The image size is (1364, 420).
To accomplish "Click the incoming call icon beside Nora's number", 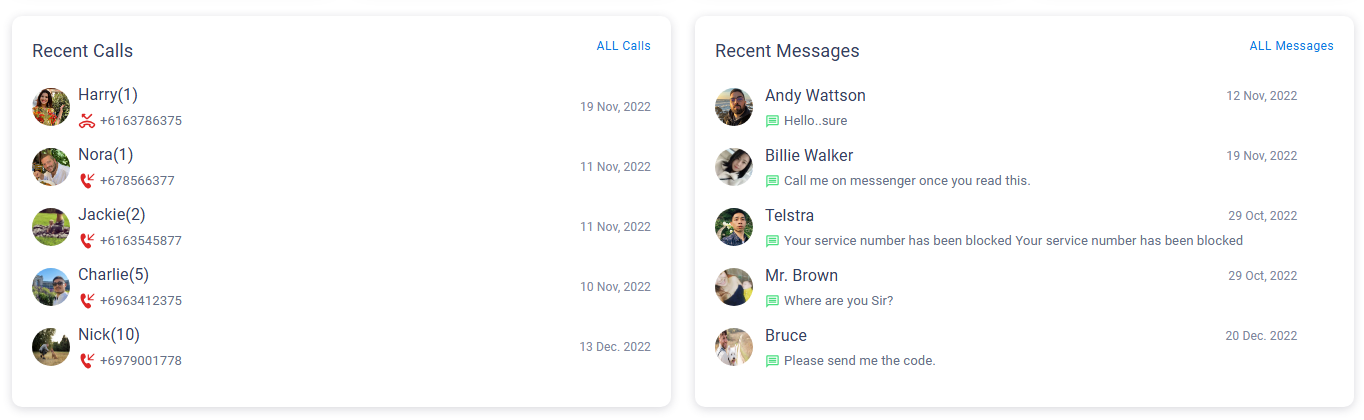I will tap(87, 181).
